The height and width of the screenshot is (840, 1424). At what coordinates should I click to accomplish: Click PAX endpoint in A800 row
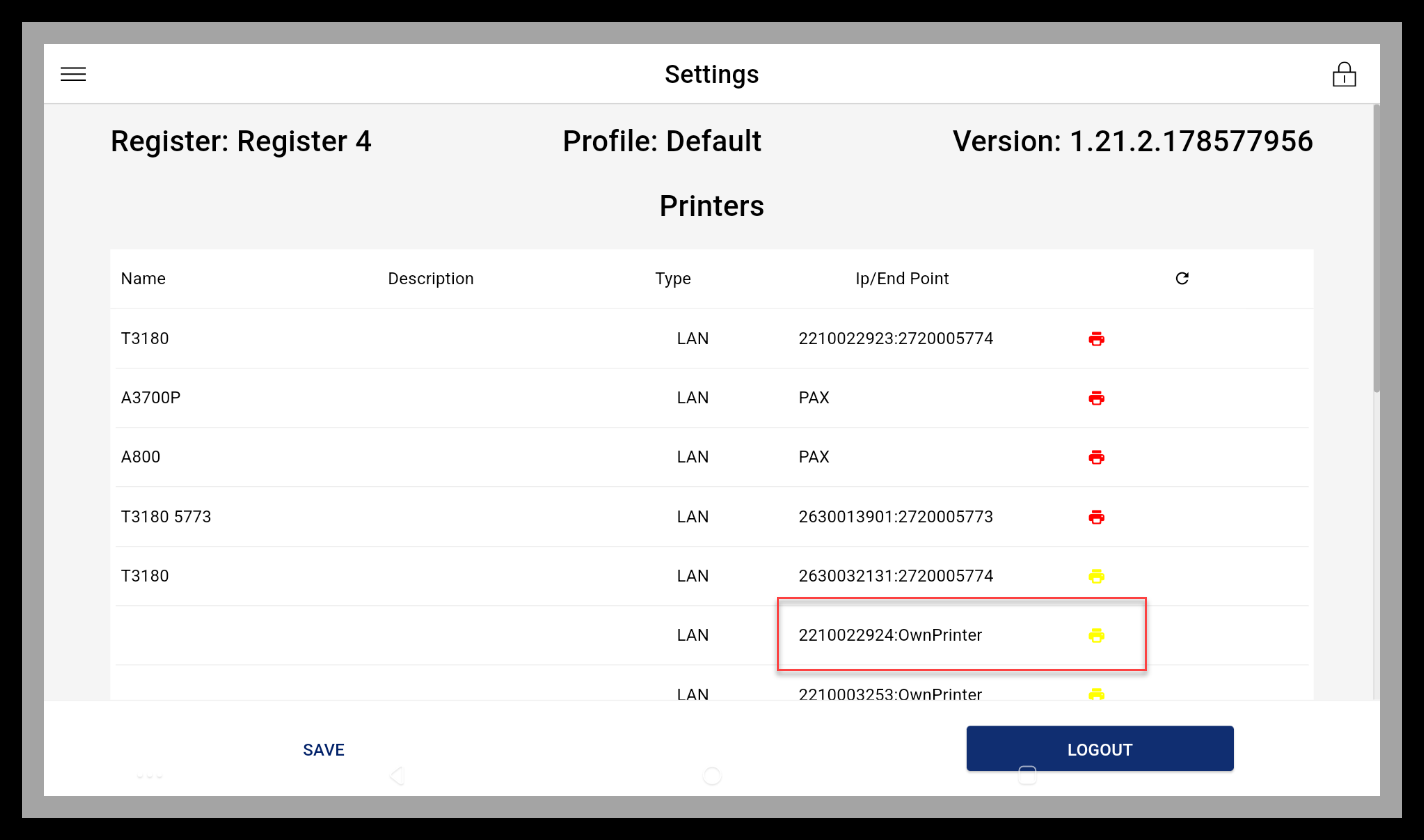[814, 457]
